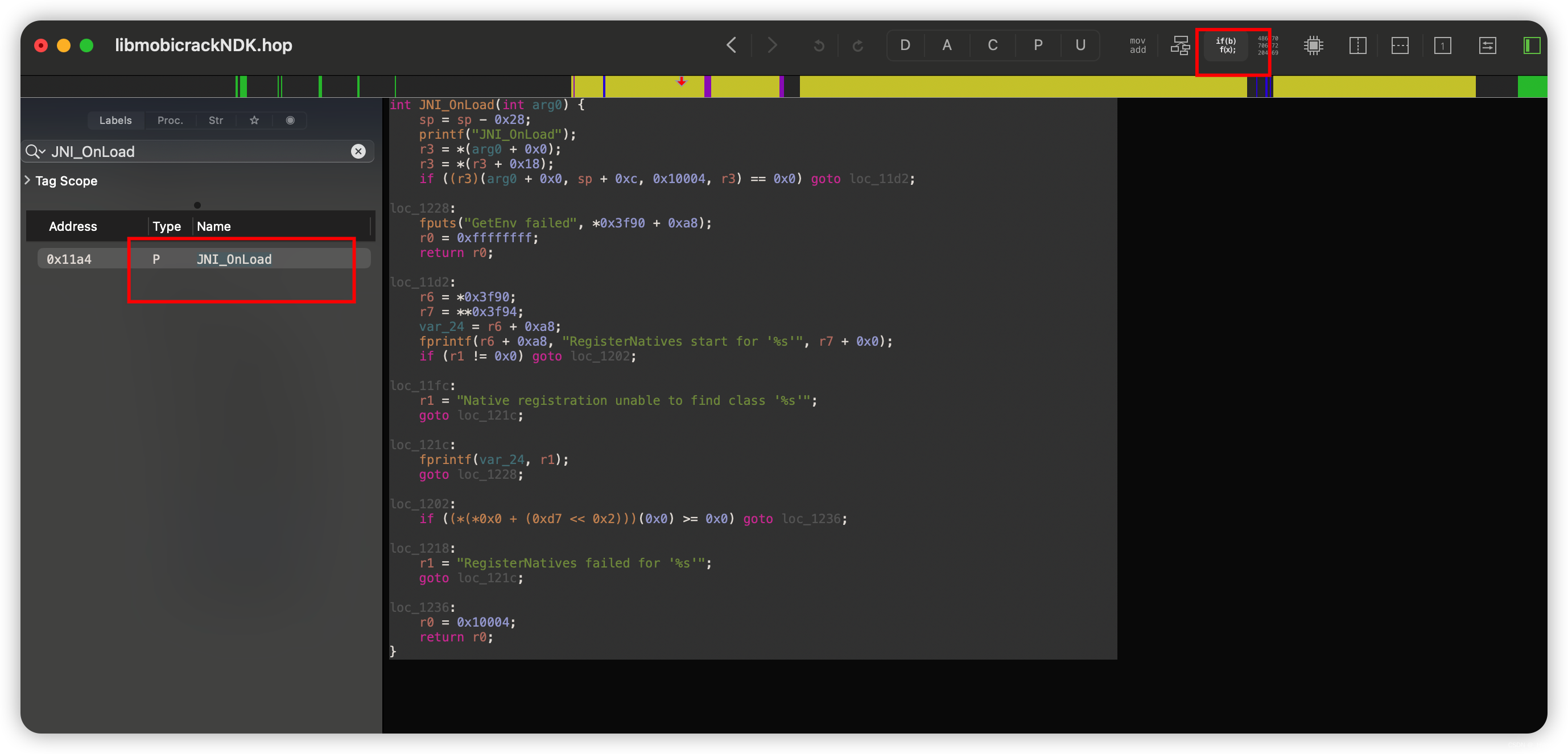Click the refresh/undo circular arrow icon
Screen dimensions: 1568x754
(x=819, y=45)
